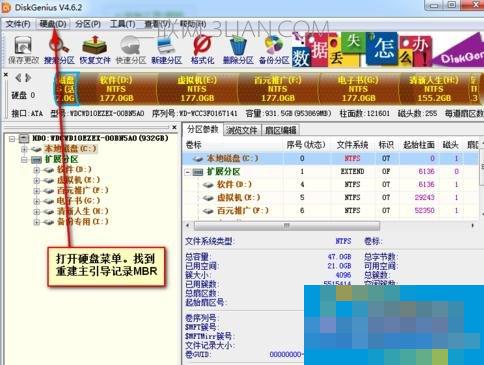Viewport: 484px width, 365px height.
Task: Click the DiskGenius data-loss banner ad
Action: [x=388, y=50]
